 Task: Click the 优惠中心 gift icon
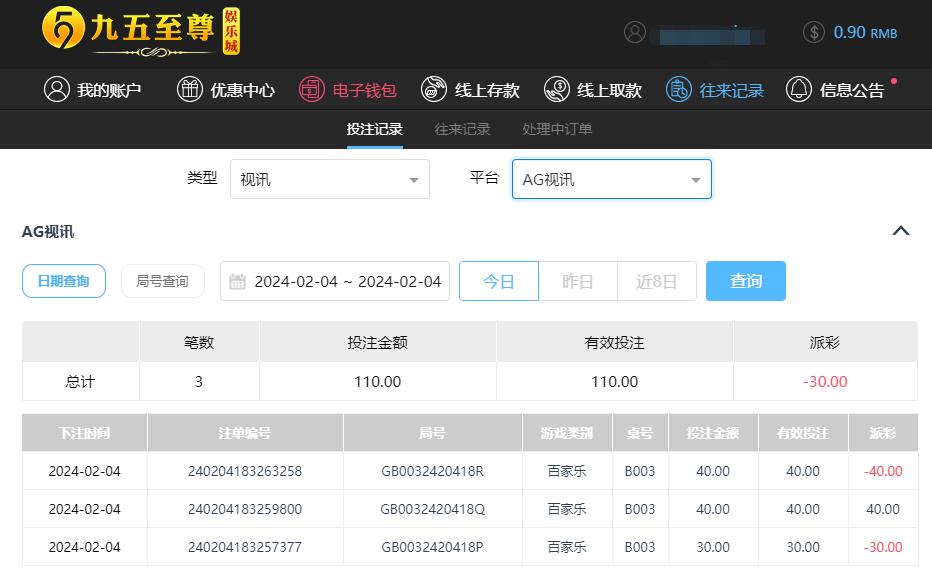(190, 89)
